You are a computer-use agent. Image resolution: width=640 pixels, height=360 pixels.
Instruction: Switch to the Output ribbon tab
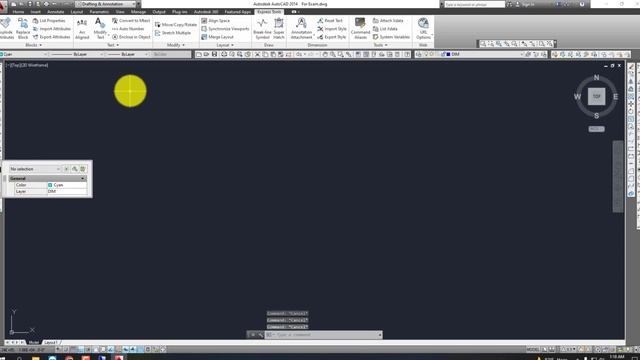pyautogui.click(x=159, y=12)
